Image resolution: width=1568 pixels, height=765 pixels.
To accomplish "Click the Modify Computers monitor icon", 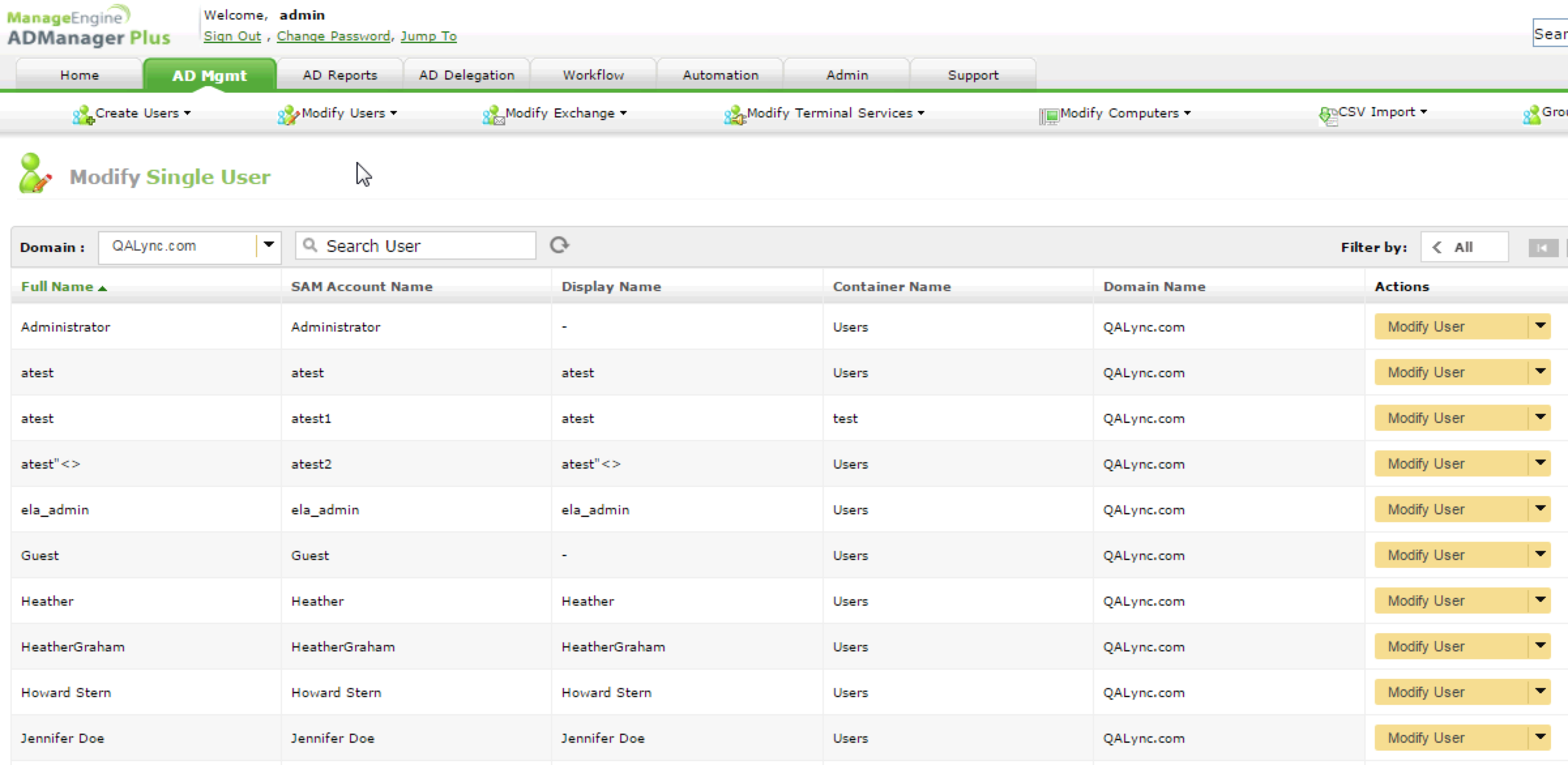I will coord(1048,116).
